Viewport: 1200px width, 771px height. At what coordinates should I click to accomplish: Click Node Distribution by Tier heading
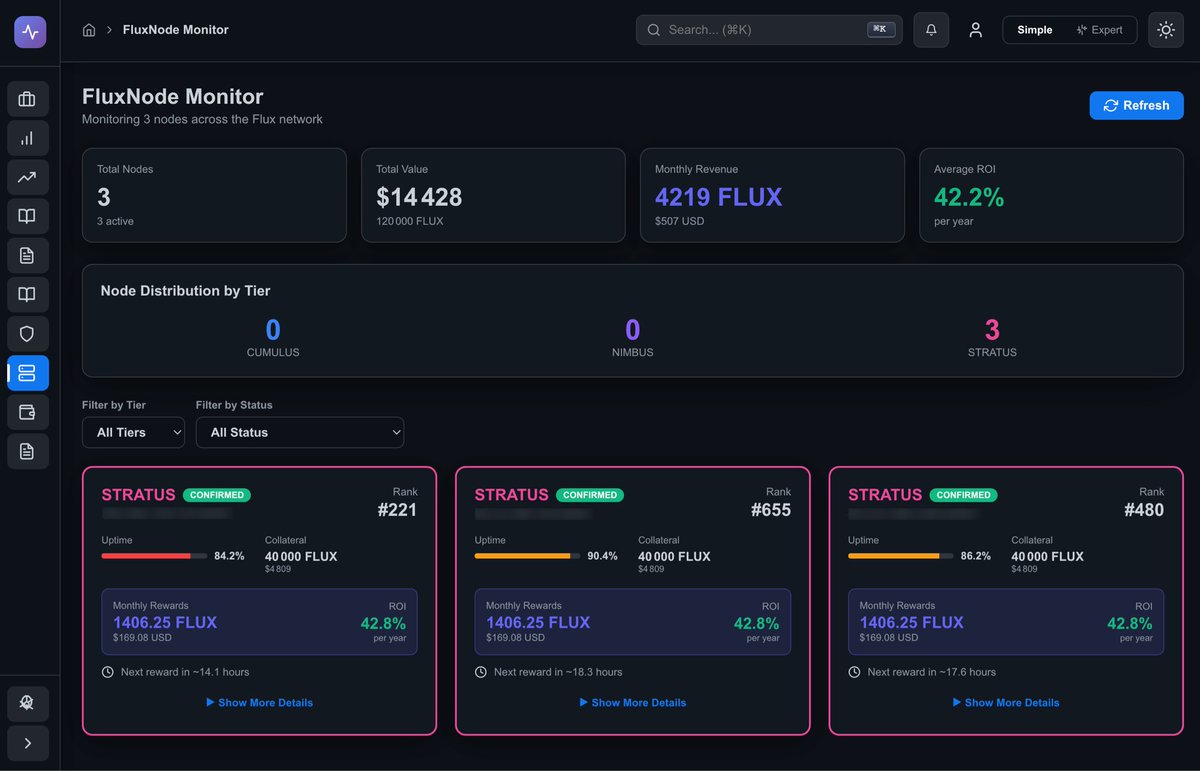tap(186, 291)
